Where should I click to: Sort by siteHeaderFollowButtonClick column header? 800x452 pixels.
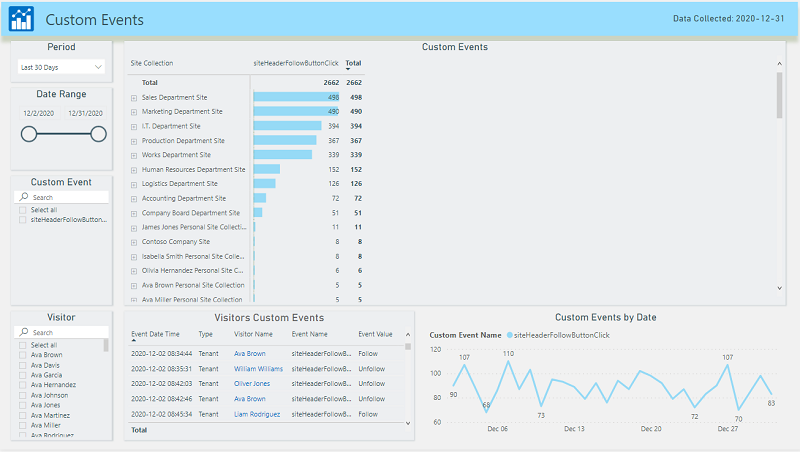296,63
